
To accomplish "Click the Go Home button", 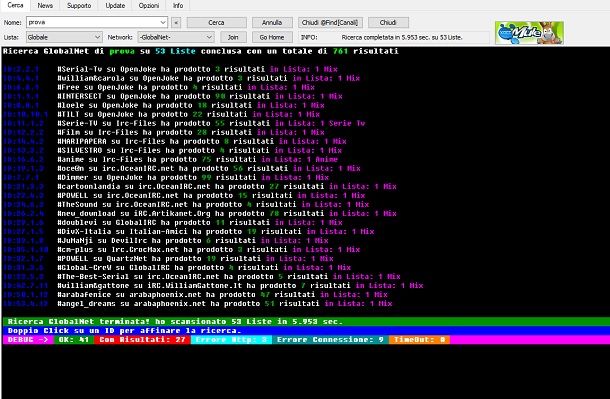I will coord(272,37).
